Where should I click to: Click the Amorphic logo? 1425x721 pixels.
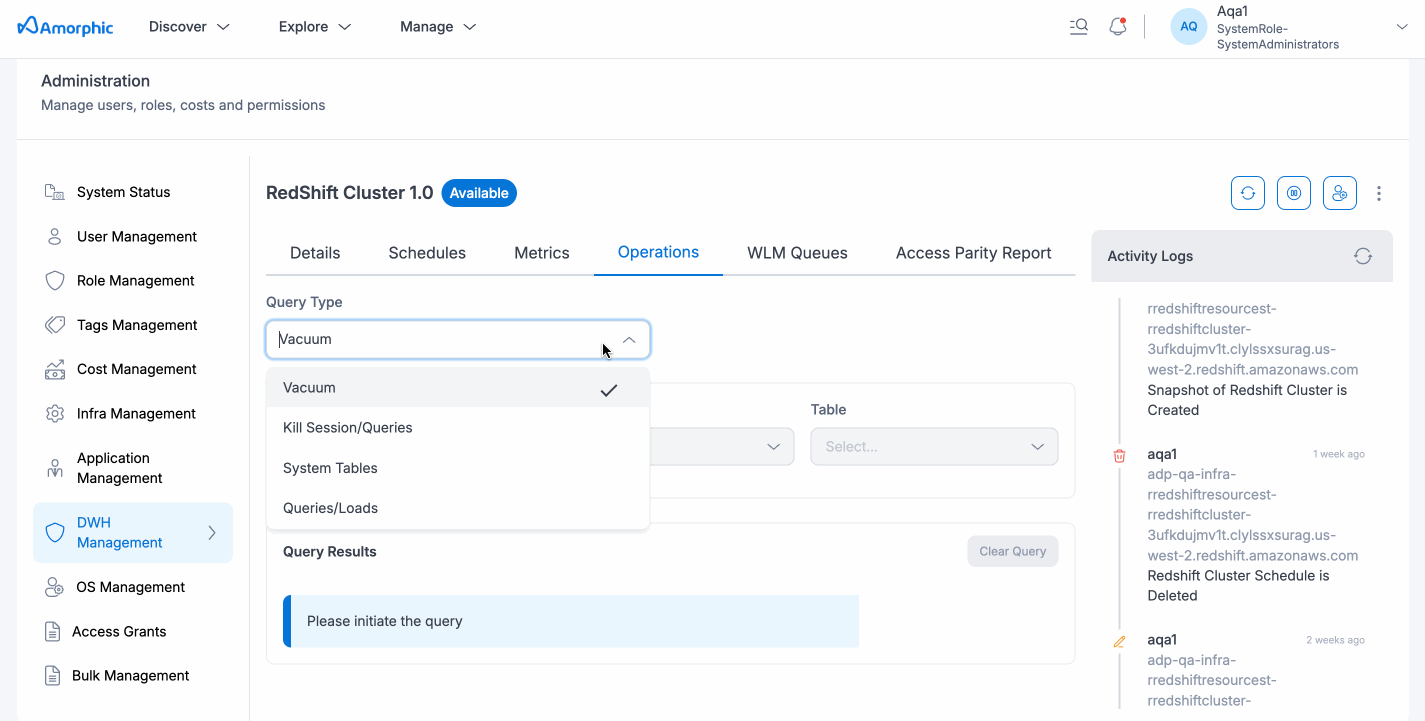pos(66,27)
